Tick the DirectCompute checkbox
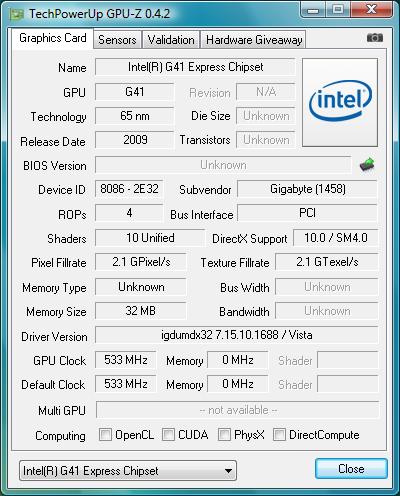Screen dimensions: 400x496 [279, 435]
